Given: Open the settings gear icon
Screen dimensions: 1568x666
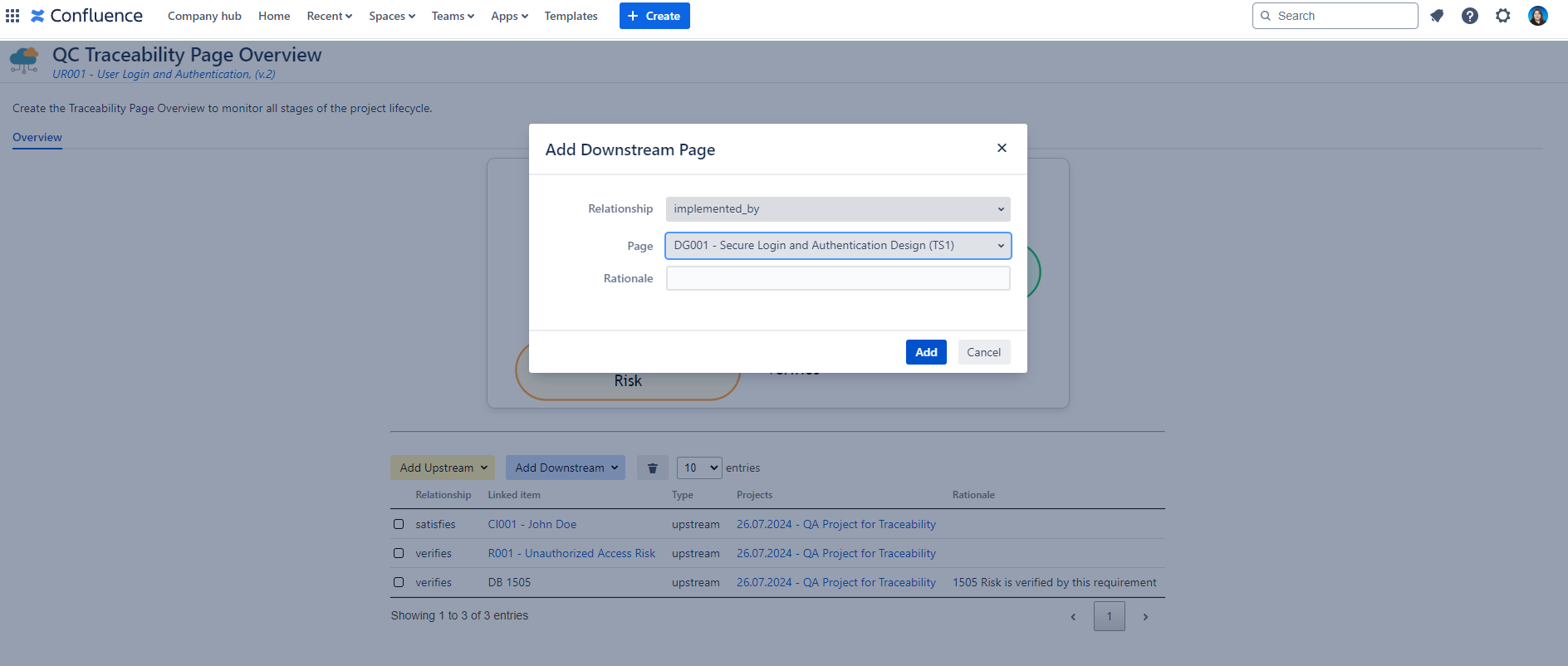Looking at the screenshot, I should tap(1503, 16).
